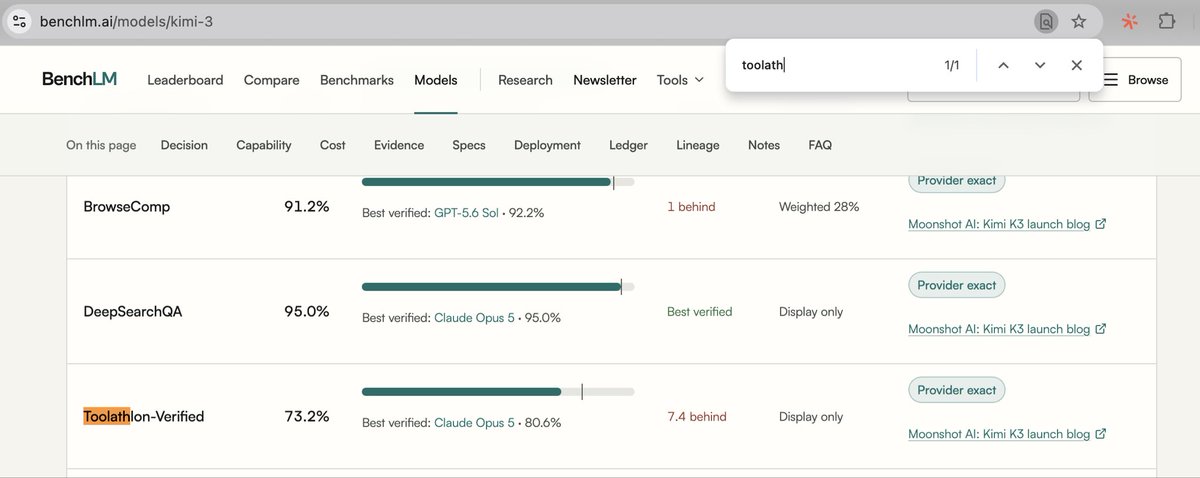The height and width of the screenshot is (478, 1200).
Task: Click the Provider exact badge in DeepSearchQA row
Action: tap(957, 285)
